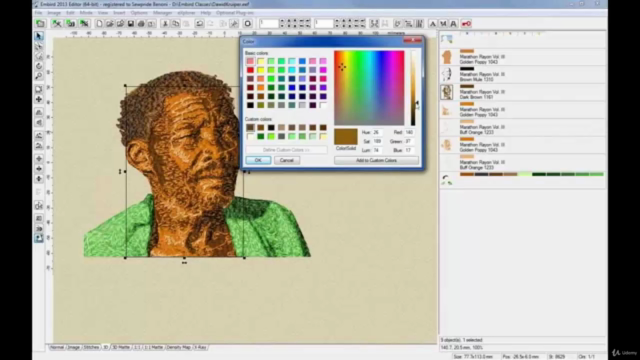This screenshot has width=640, height=360.
Task: Switch to the 3D Matte view tab
Action: click(x=121, y=347)
